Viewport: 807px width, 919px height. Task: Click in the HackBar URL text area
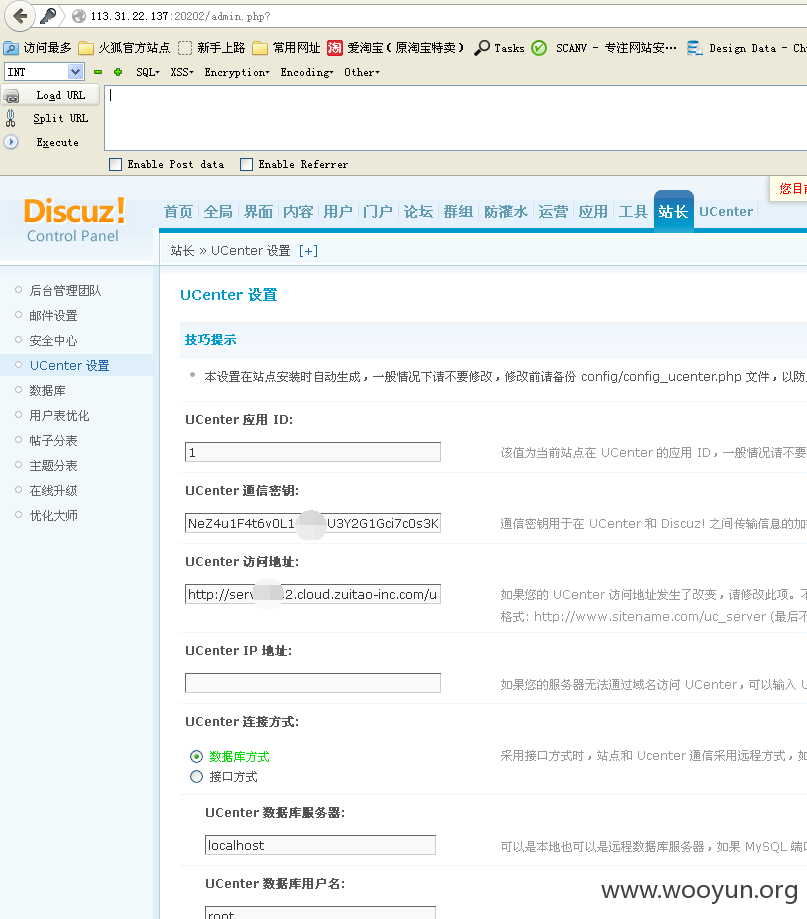tap(455, 118)
